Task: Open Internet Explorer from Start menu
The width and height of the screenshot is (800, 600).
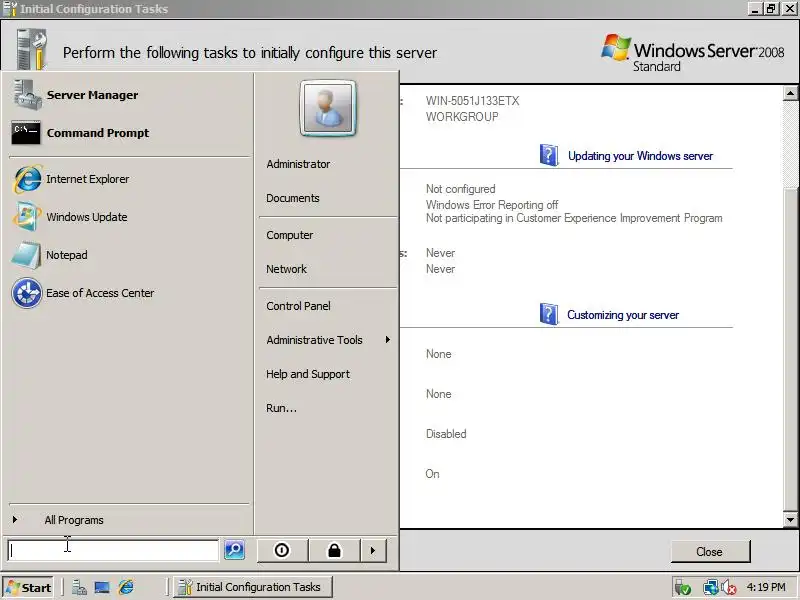Action: pyautogui.click(x=27, y=179)
